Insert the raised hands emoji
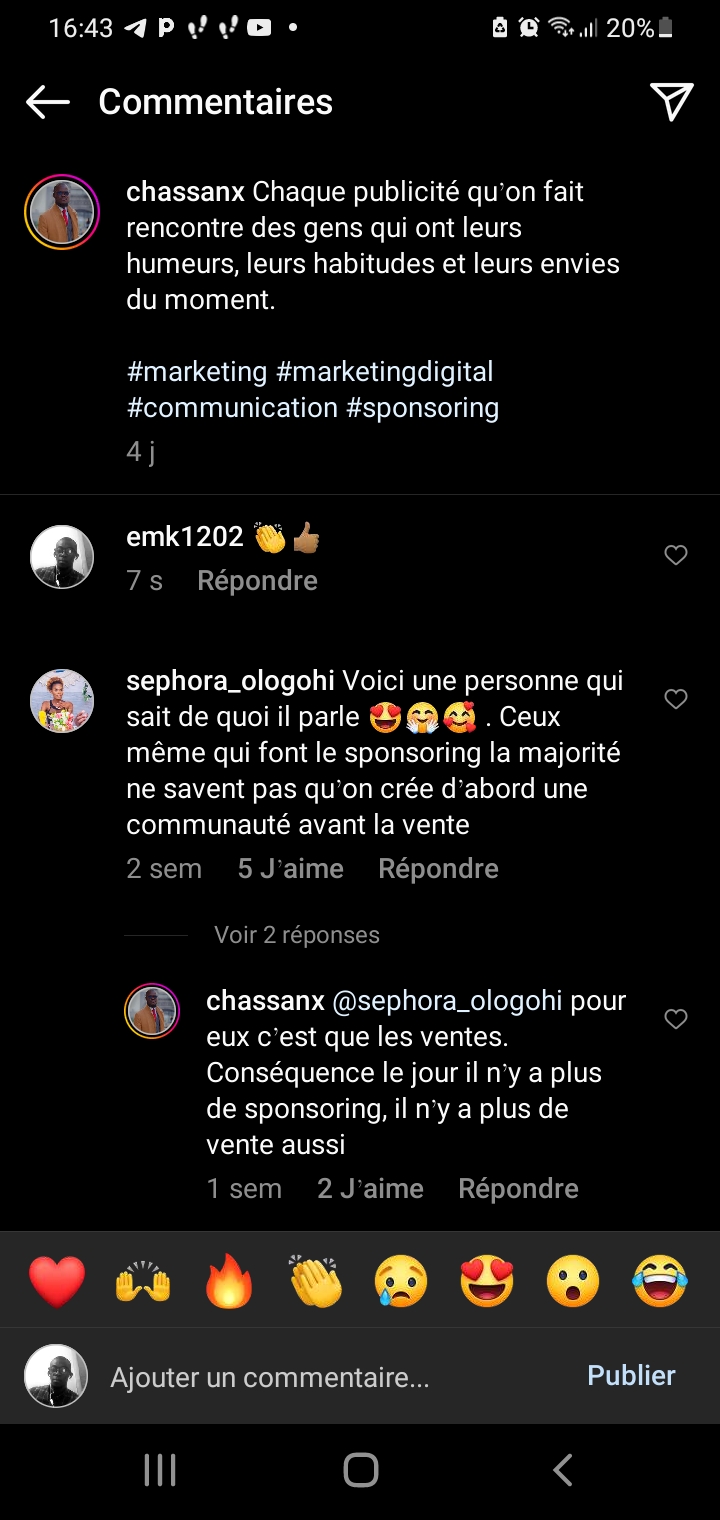 (143, 1281)
